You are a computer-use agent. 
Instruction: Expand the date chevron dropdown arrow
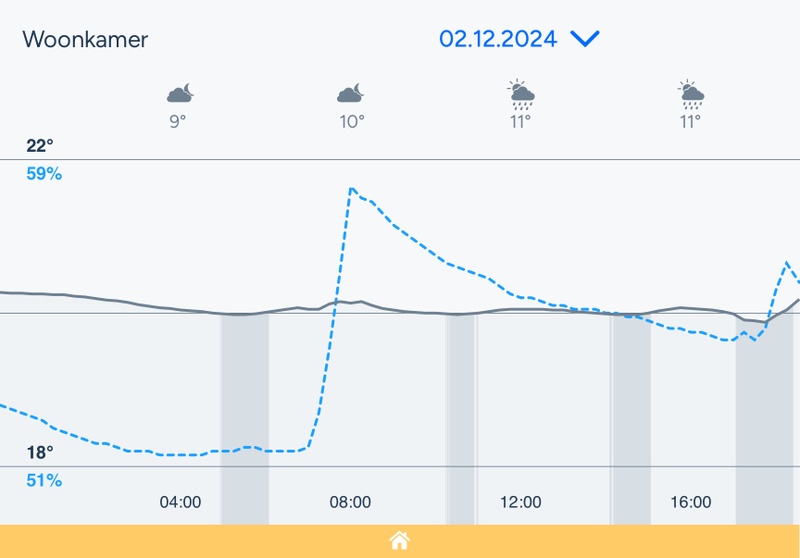coord(584,39)
